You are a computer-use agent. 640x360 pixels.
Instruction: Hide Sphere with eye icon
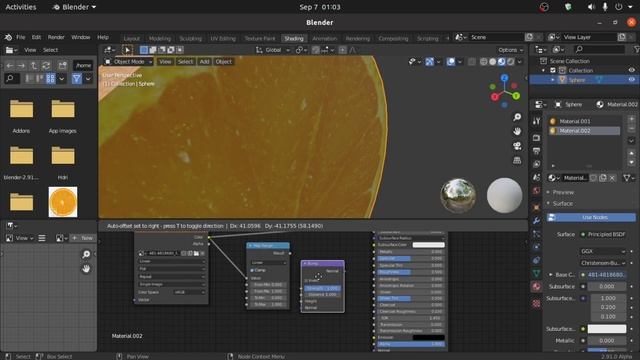coord(631,80)
